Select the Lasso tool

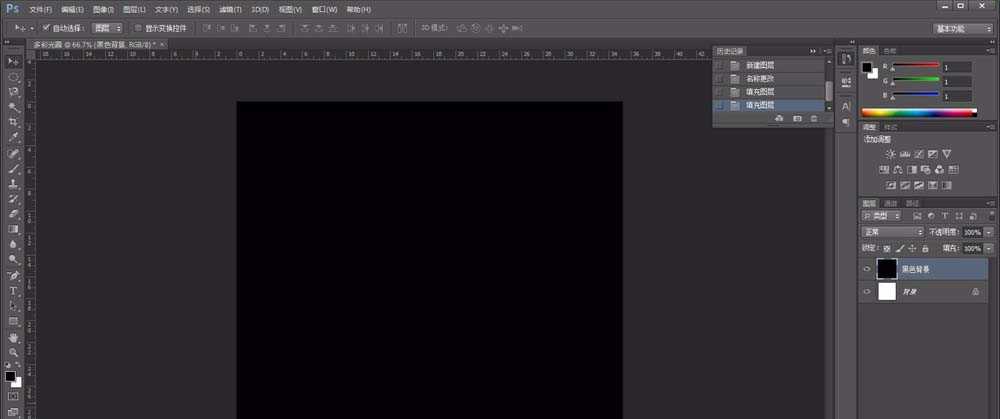[13, 91]
